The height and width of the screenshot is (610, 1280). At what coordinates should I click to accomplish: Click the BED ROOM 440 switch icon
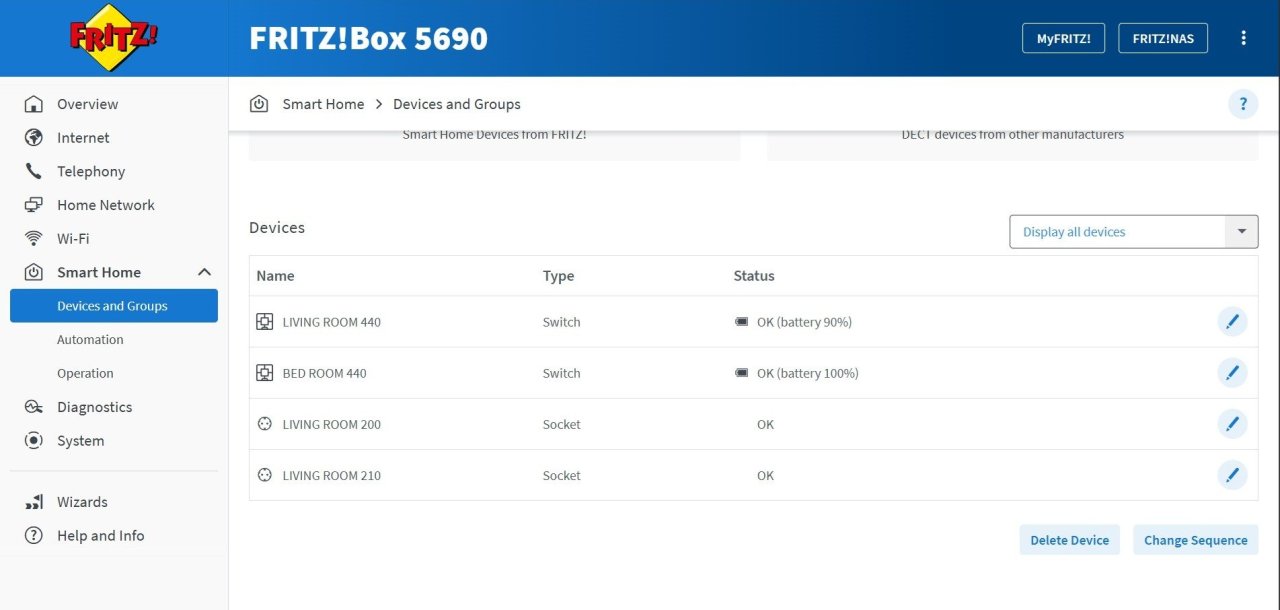[265, 373]
